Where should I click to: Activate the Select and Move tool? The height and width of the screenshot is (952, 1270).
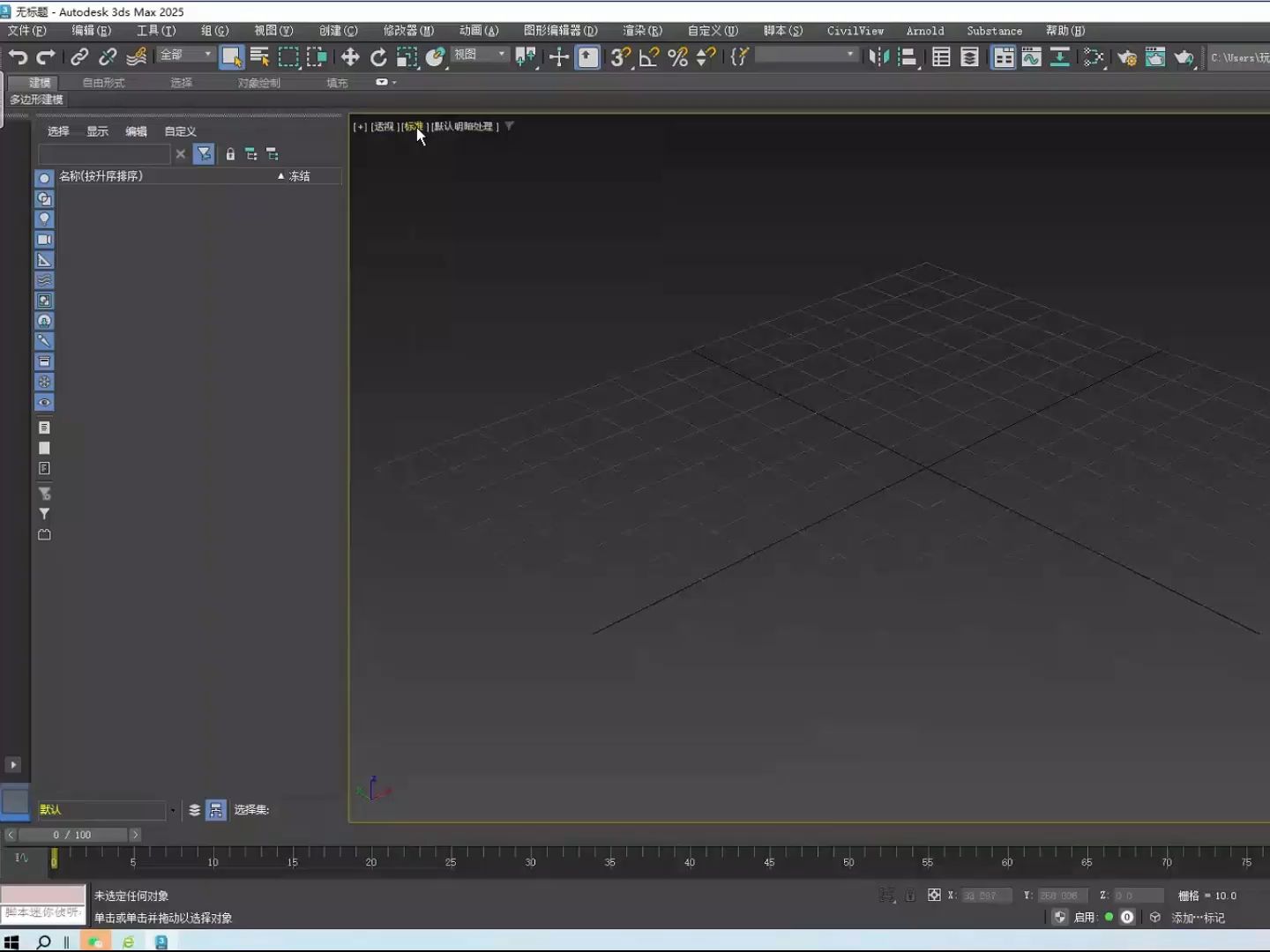point(349,56)
